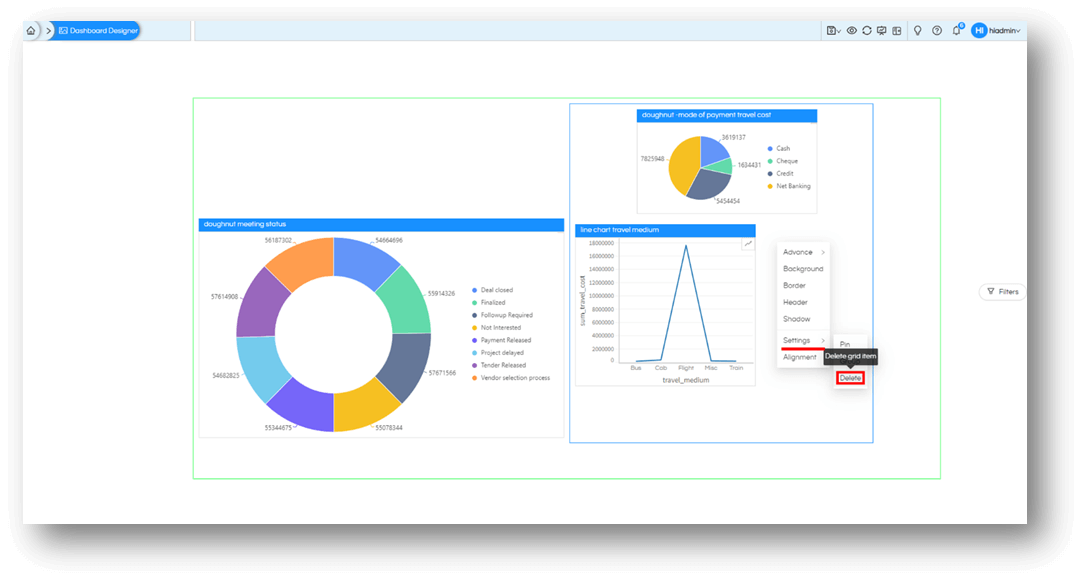The height and width of the screenshot is (576, 1081).
Task: Click the 7825948 pie label
Action: click(652, 159)
